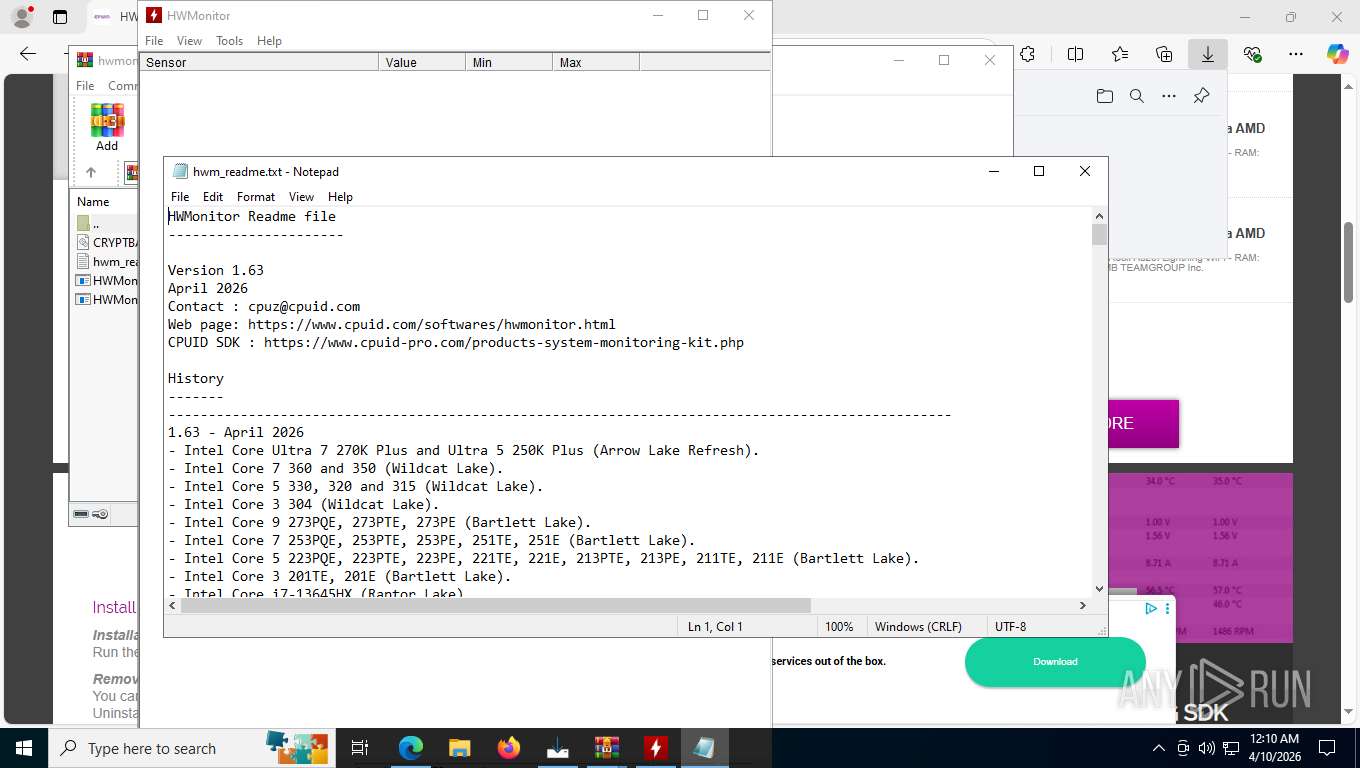
Task: Open Windows Start menu
Action: pyautogui.click(x=24, y=748)
